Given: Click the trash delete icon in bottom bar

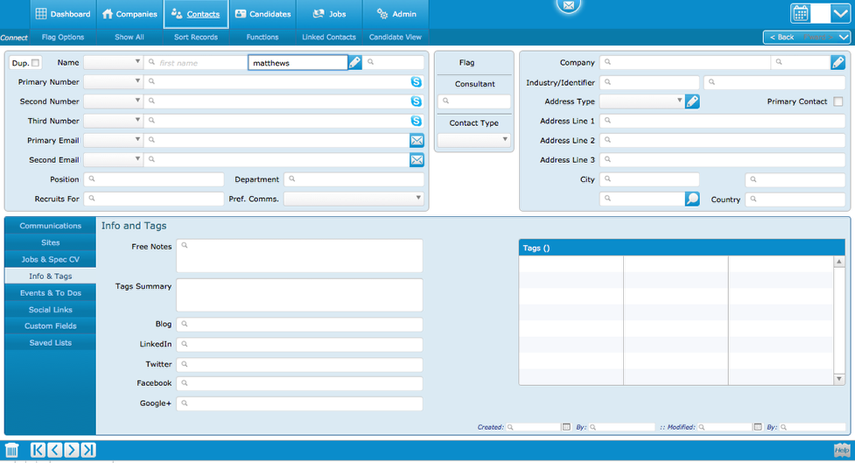Looking at the screenshot, I should (12, 450).
